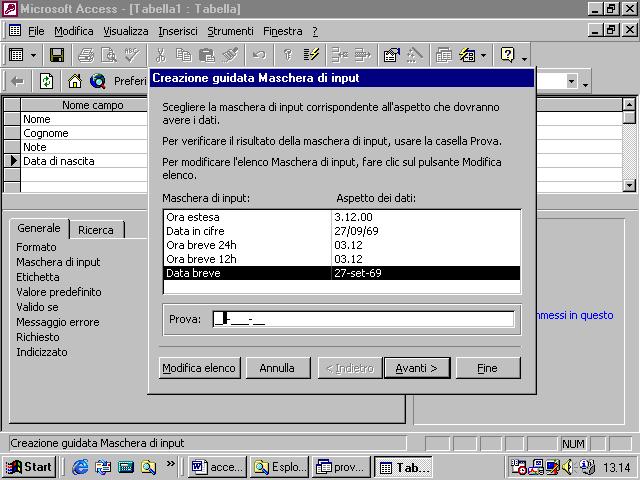Click the Paste clipboard icon

click(x=207, y=55)
